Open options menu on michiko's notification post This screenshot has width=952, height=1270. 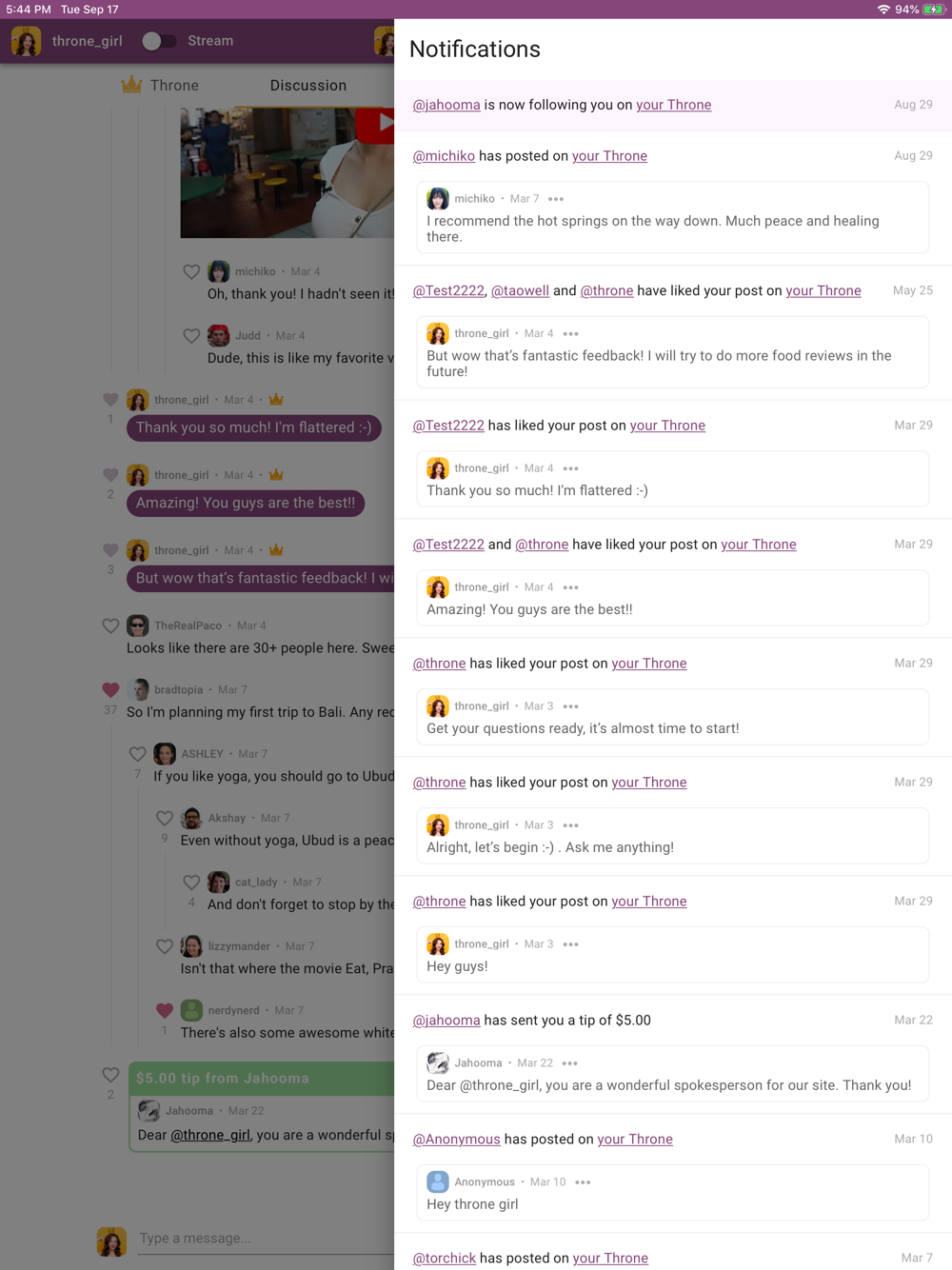coord(556,199)
